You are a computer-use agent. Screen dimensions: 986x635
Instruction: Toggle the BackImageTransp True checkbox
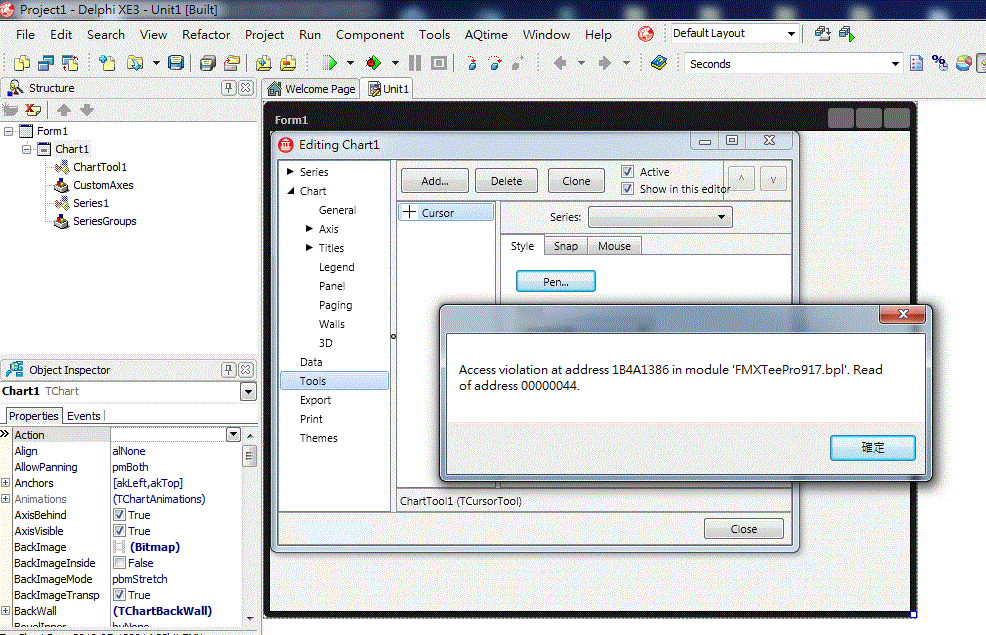click(x=119, y=595)
